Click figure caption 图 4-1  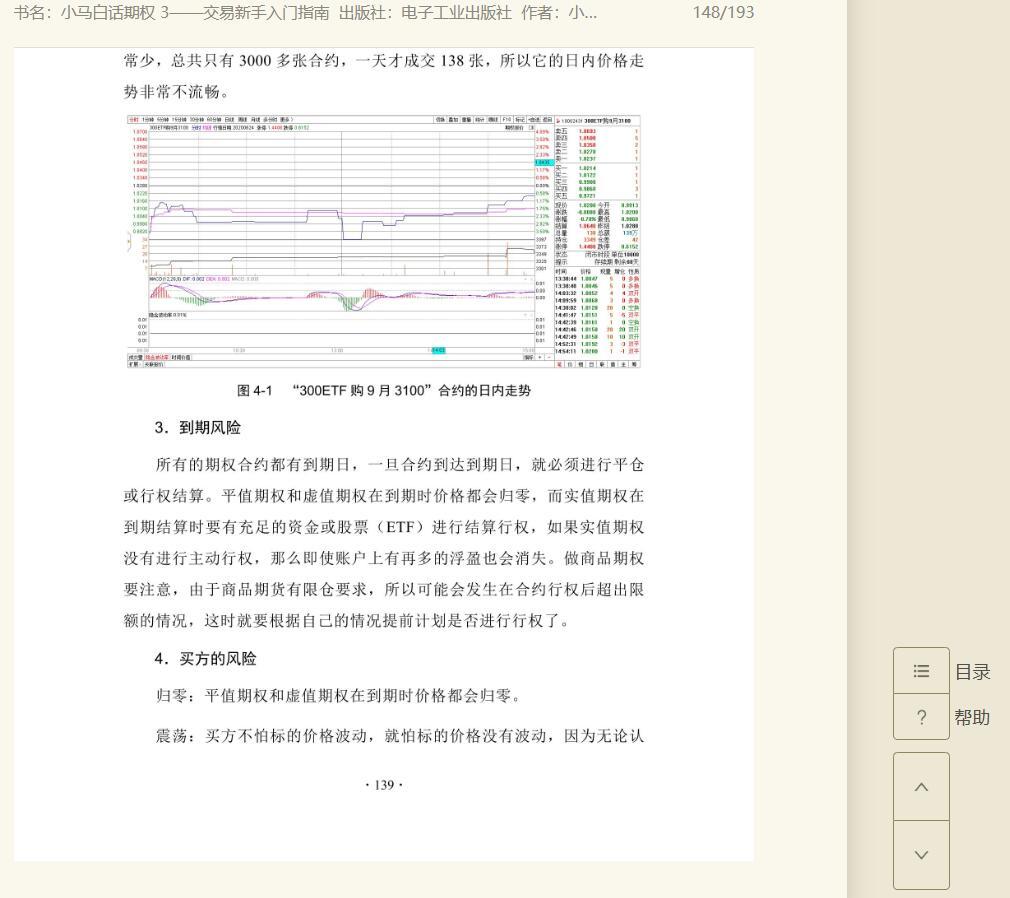pyautogui.click(x=383, y=391)
